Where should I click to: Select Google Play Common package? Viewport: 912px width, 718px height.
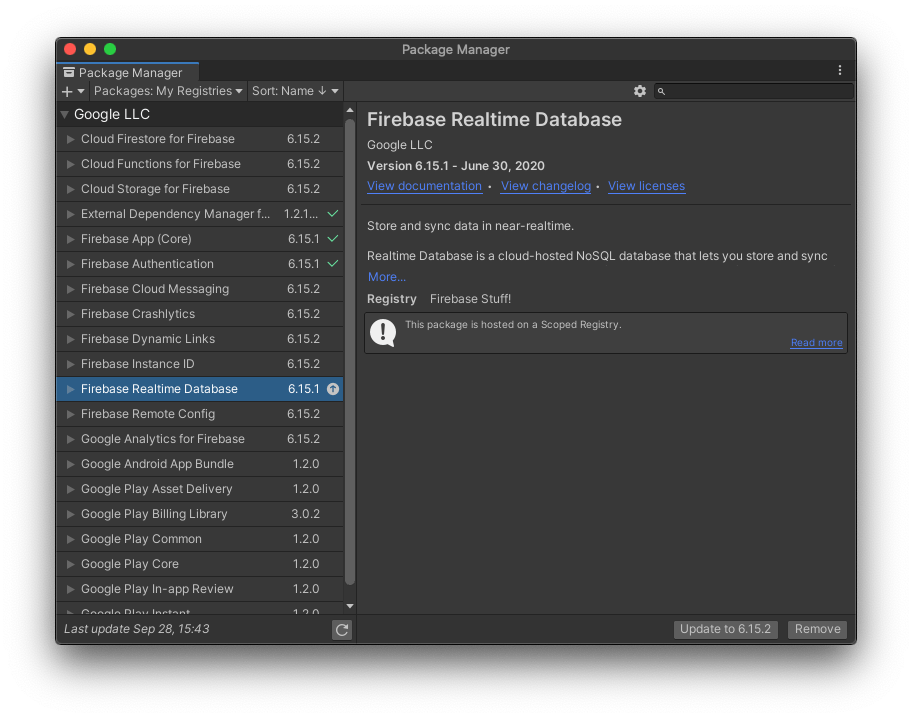point(200,539)
